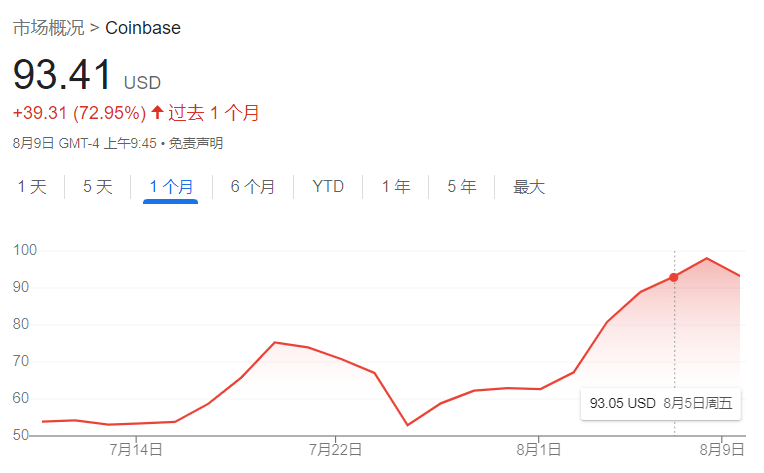Click the 60 y-axis label
The width and height of the screenshot is (764, 473).
[x=21, y=398]
